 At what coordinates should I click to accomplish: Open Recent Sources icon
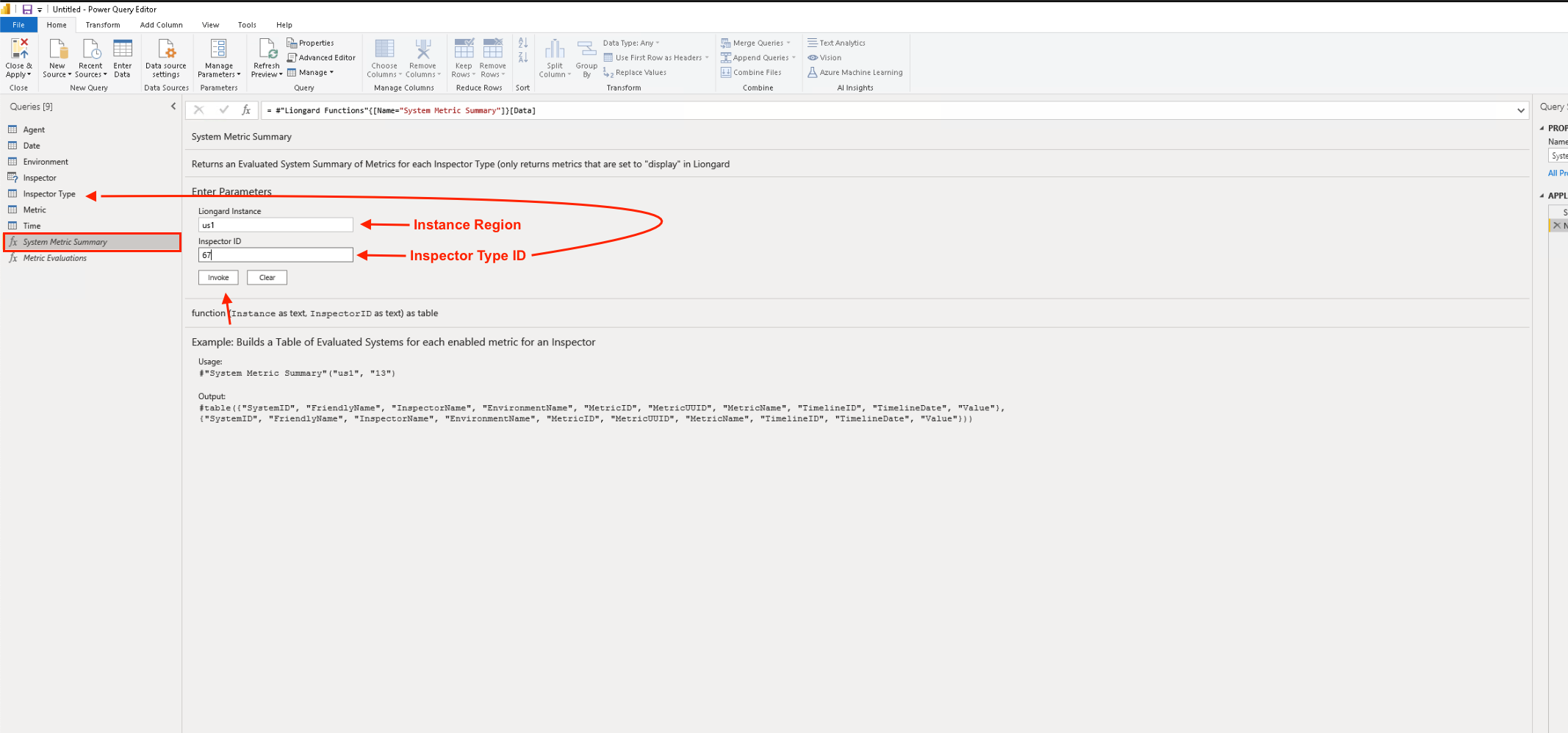pyautogui.click(x=91, y=49)
